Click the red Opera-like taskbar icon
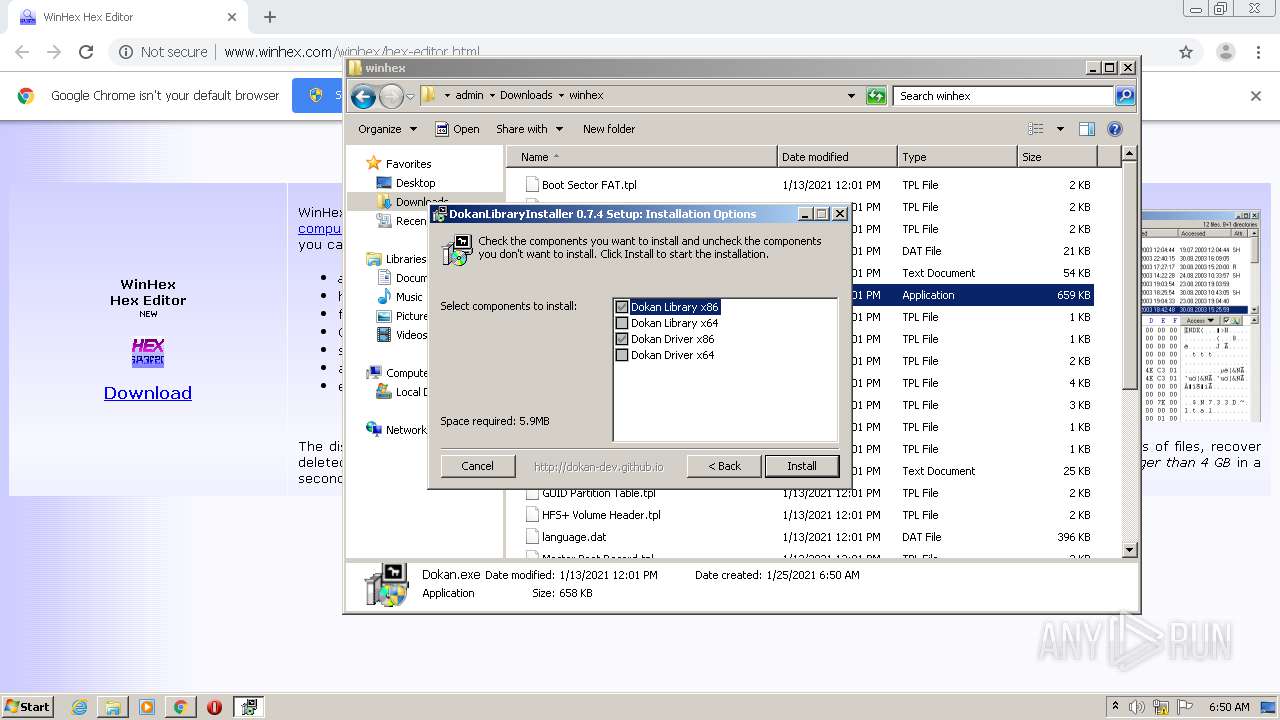This screenshot has width=1280, height=720. [x=214, y=707]
